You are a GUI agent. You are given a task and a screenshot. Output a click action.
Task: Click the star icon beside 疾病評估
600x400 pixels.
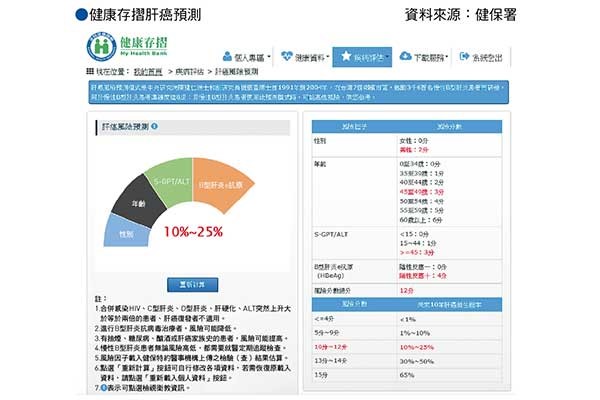(346, 57)
